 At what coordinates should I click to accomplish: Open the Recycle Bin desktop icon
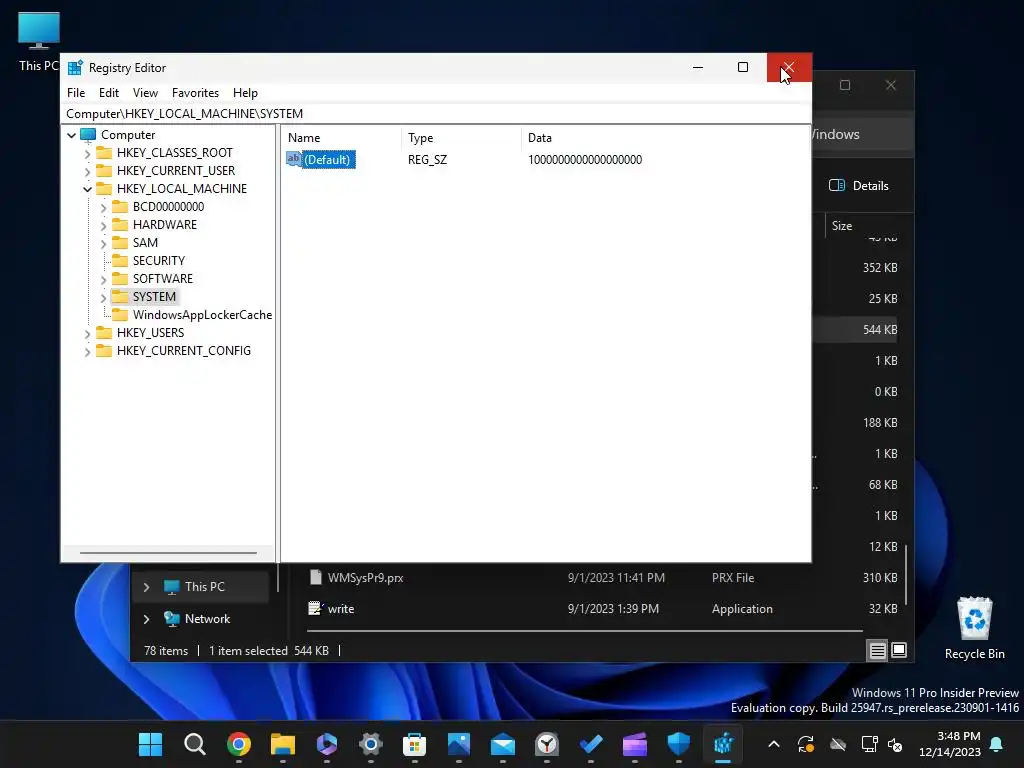[974, 628]
